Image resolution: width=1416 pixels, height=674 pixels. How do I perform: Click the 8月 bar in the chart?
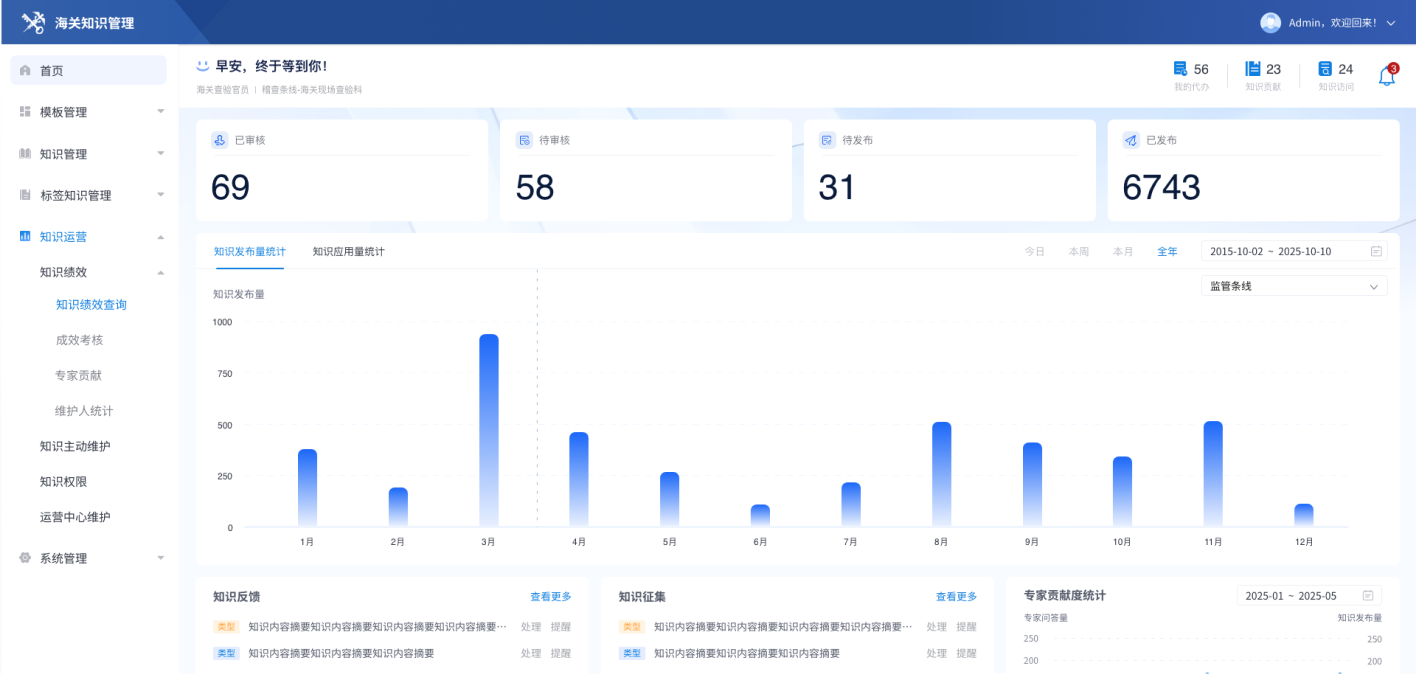[941, 474]
